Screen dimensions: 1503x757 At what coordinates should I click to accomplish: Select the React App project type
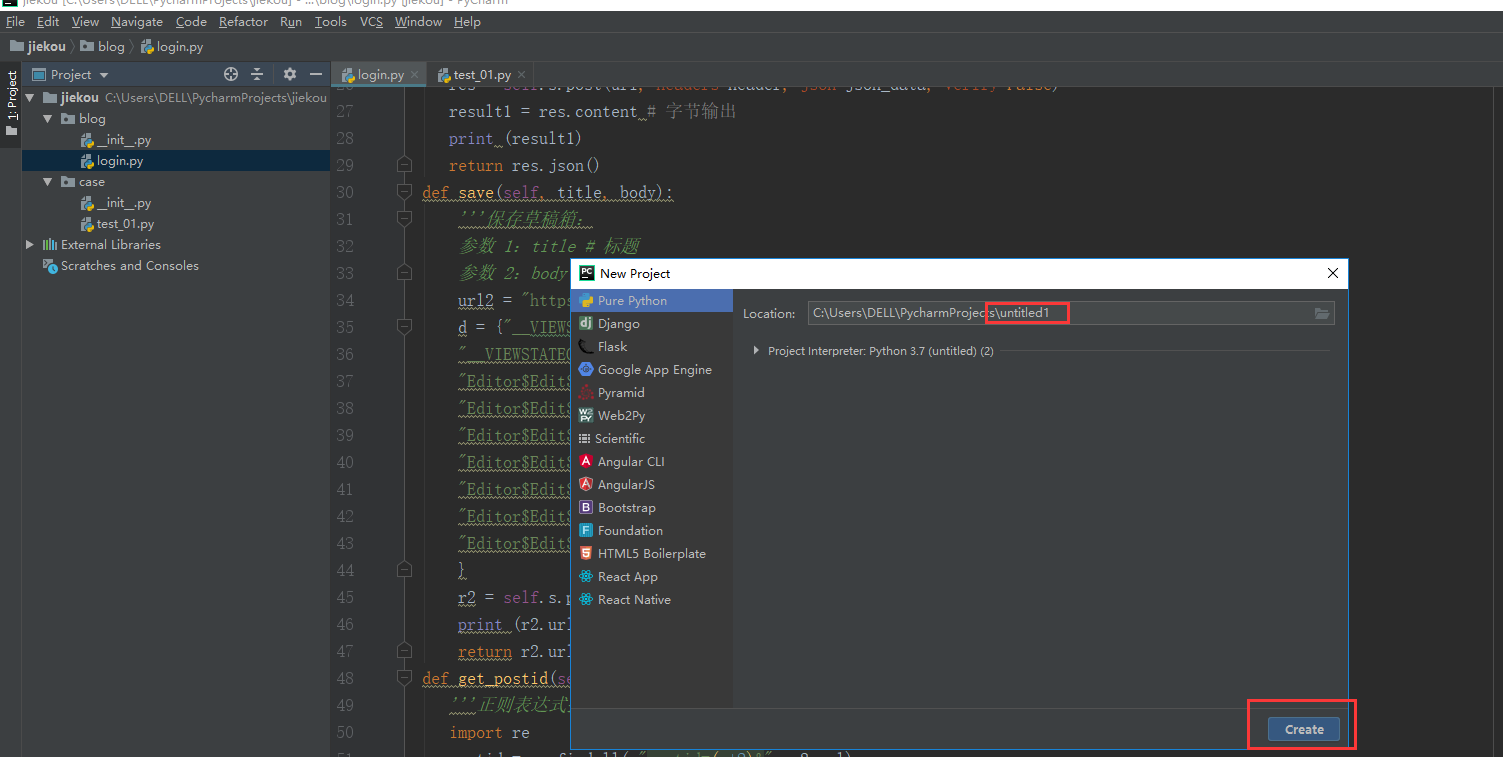point(651,576)
